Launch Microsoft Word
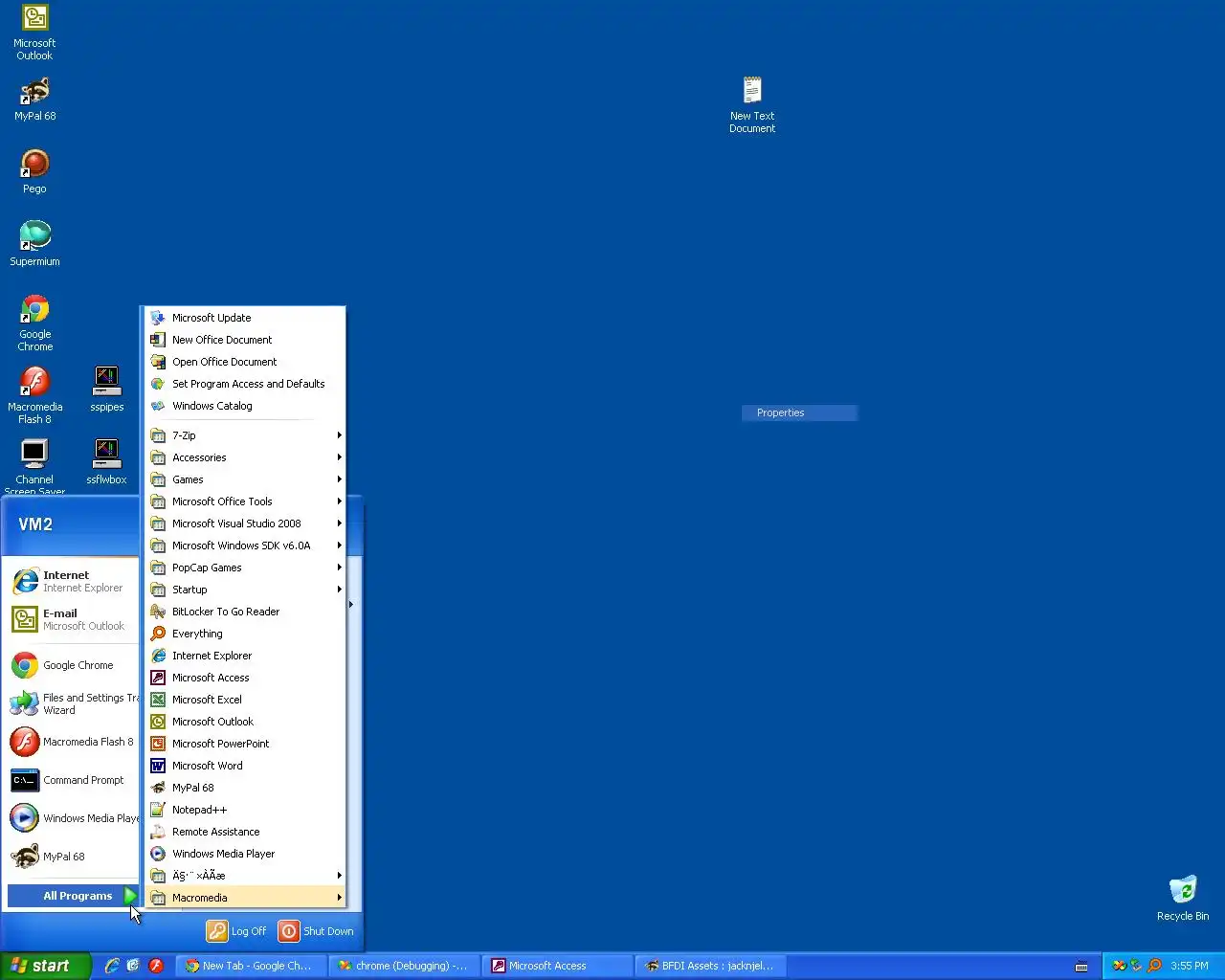Viewport: 1225px width, 980px height. click(x=244, y=766)
